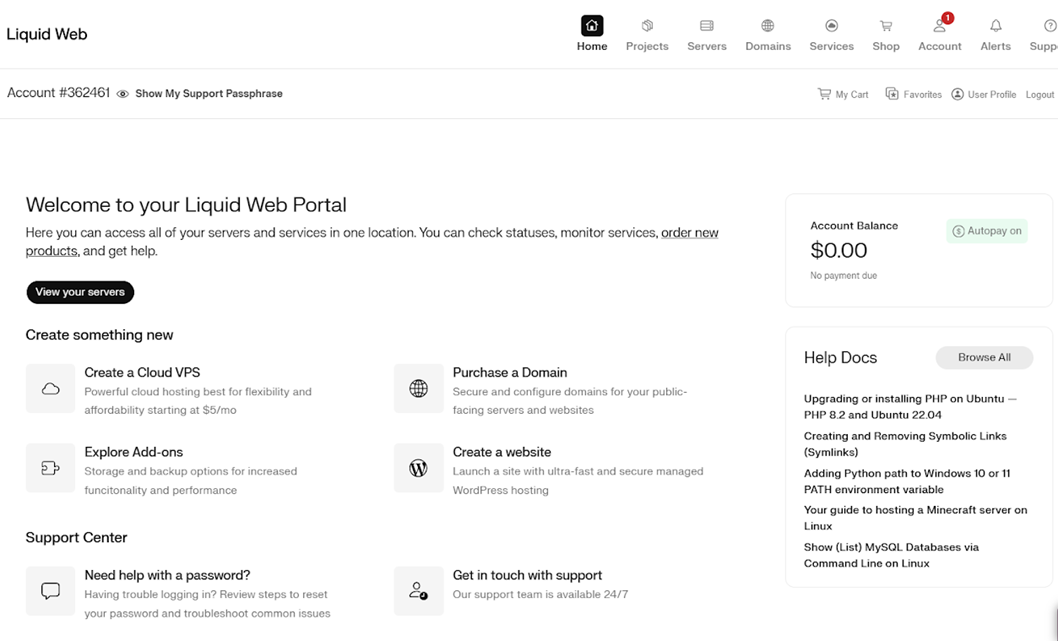Reveal passphrase using the eye icon
Viewport: 1058px width, 641px height.
coord(122,94)
